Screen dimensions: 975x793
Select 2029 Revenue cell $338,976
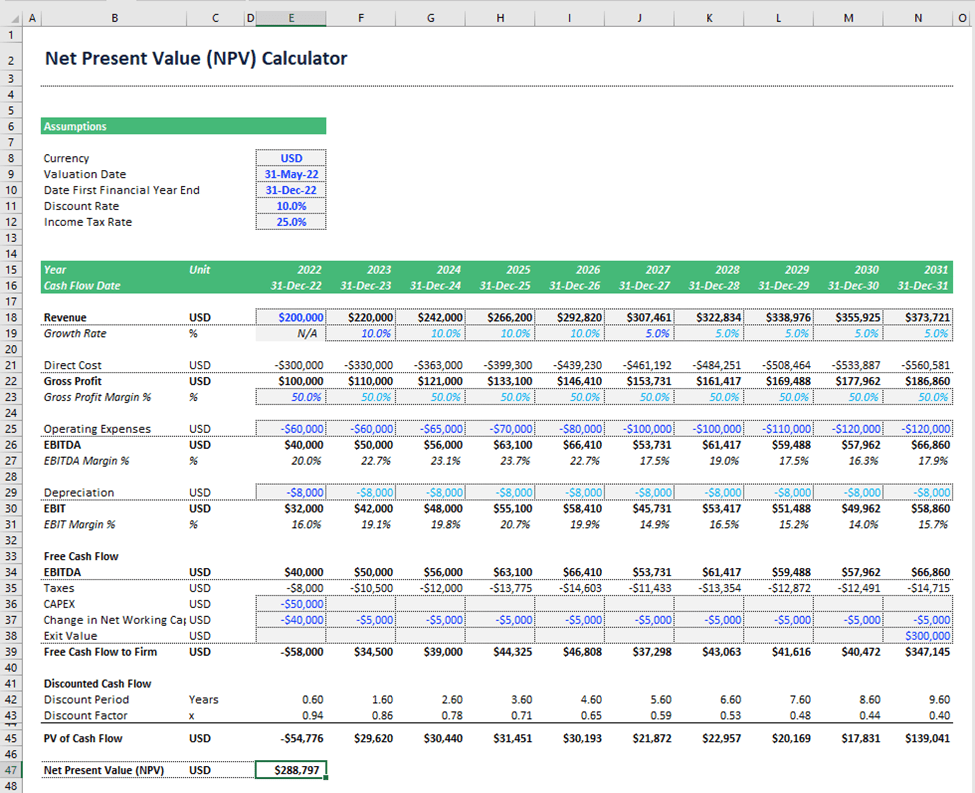pyautogui.click(x=779, y=317)
